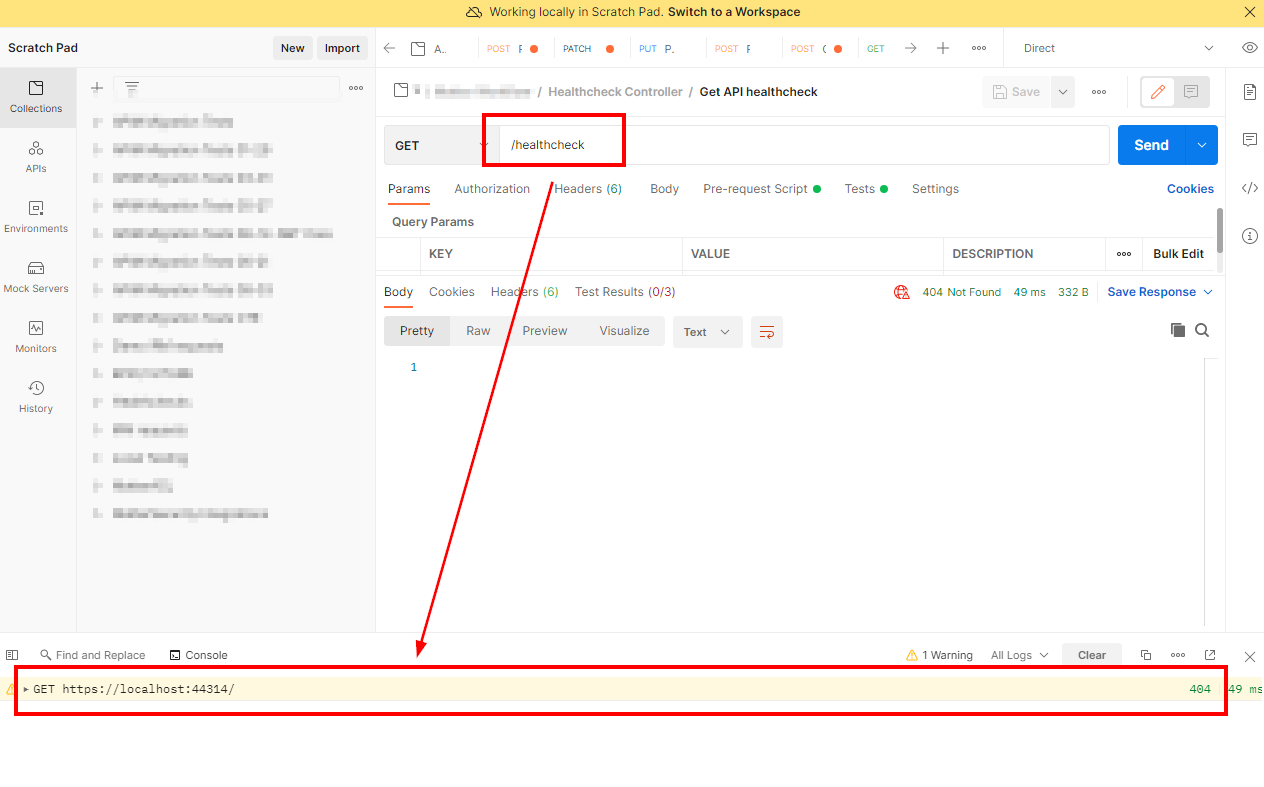The image size is (1264, 787).
Task: Switch to the comment mode icon
Action: (x=1191, y=92)
